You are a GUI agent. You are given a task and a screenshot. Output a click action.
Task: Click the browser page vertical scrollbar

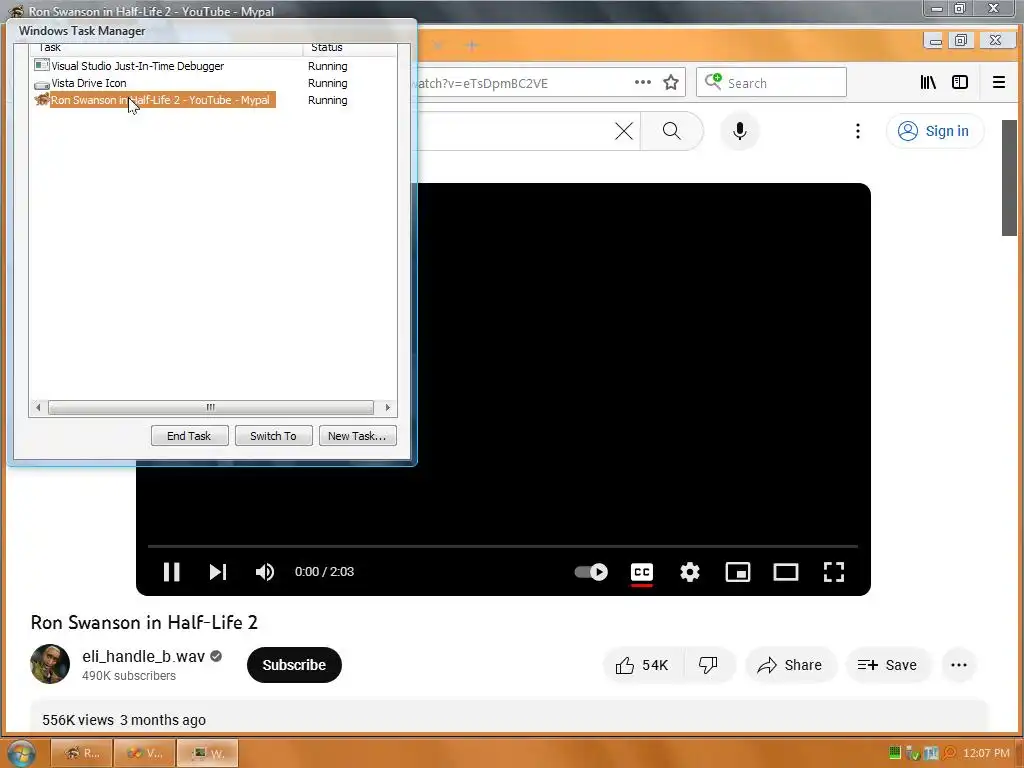pos(1009,178)
